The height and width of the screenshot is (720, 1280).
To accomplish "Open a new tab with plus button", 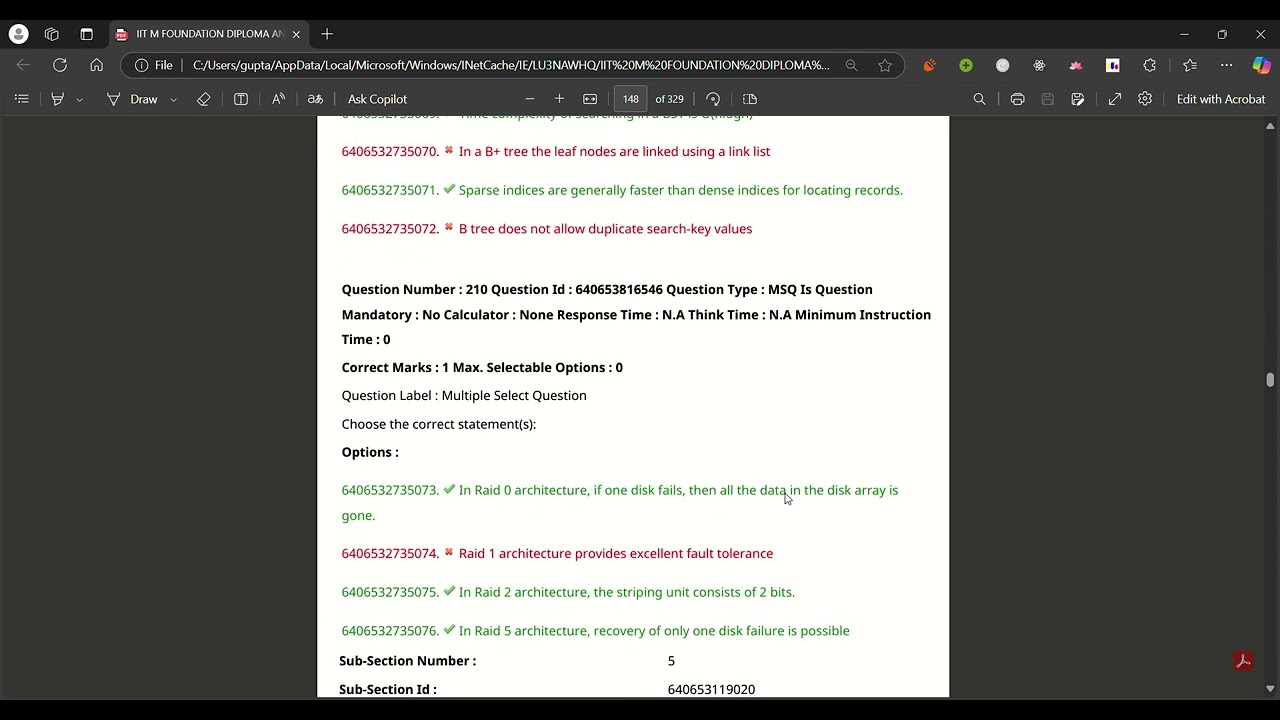I will point(327,34).
